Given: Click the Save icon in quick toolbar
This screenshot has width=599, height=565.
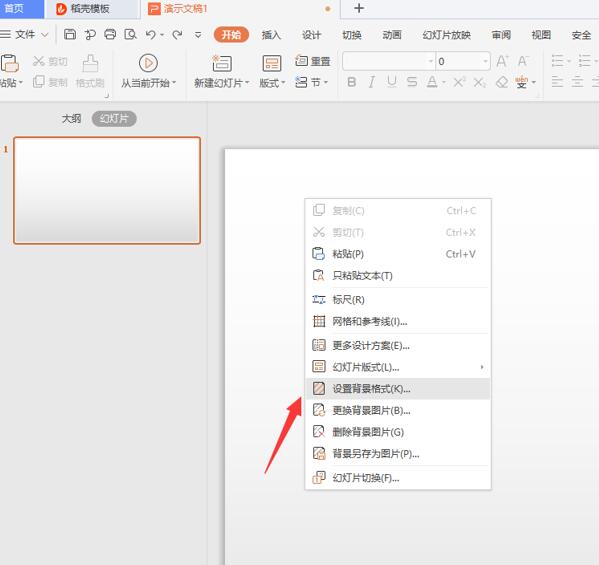Looking at the screenshot, I should (70, 34).
